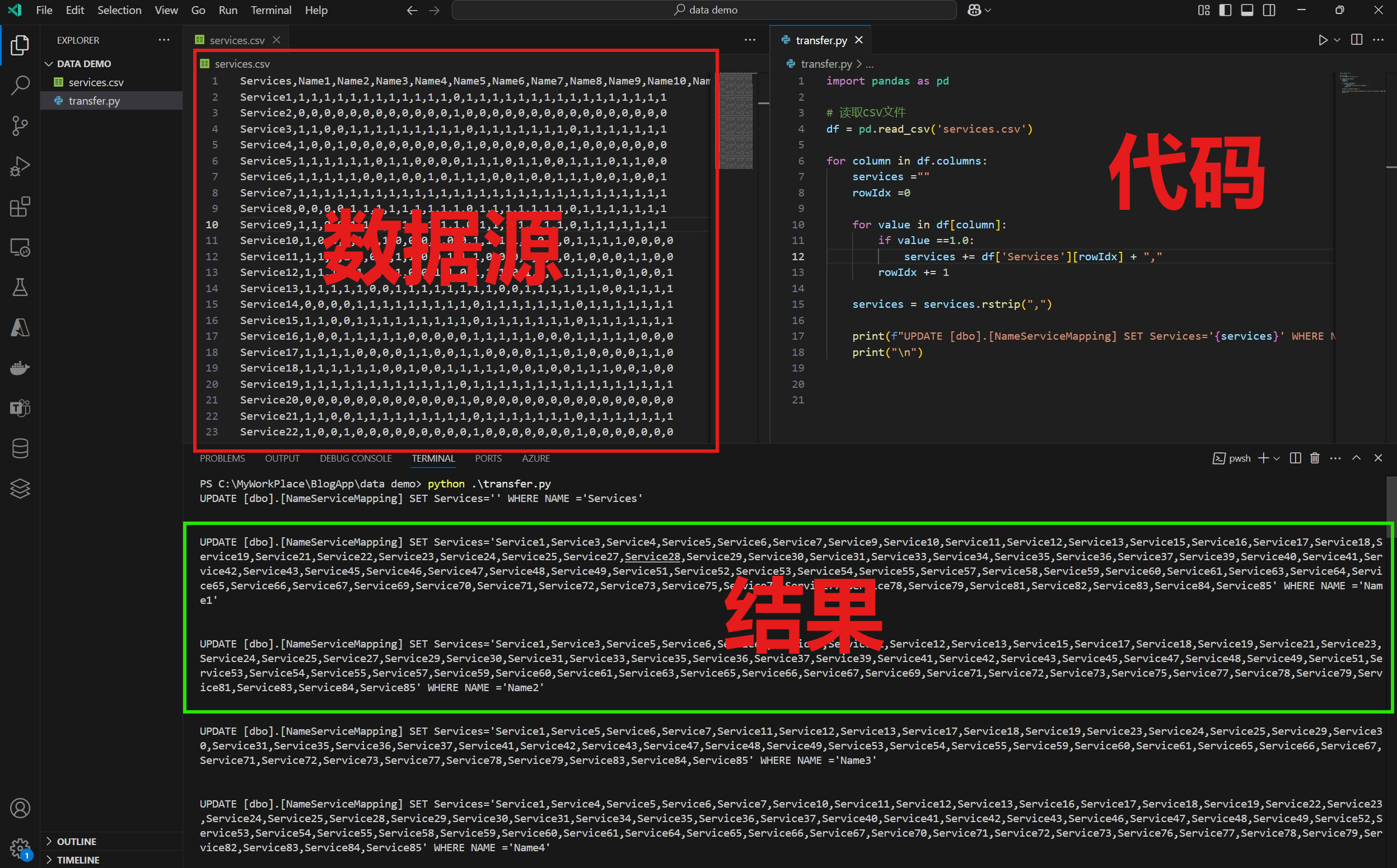Image resolution: width=1397 pixels, height=868 pixels.
Task: Open the Source Control view
Action: point(20,126)
